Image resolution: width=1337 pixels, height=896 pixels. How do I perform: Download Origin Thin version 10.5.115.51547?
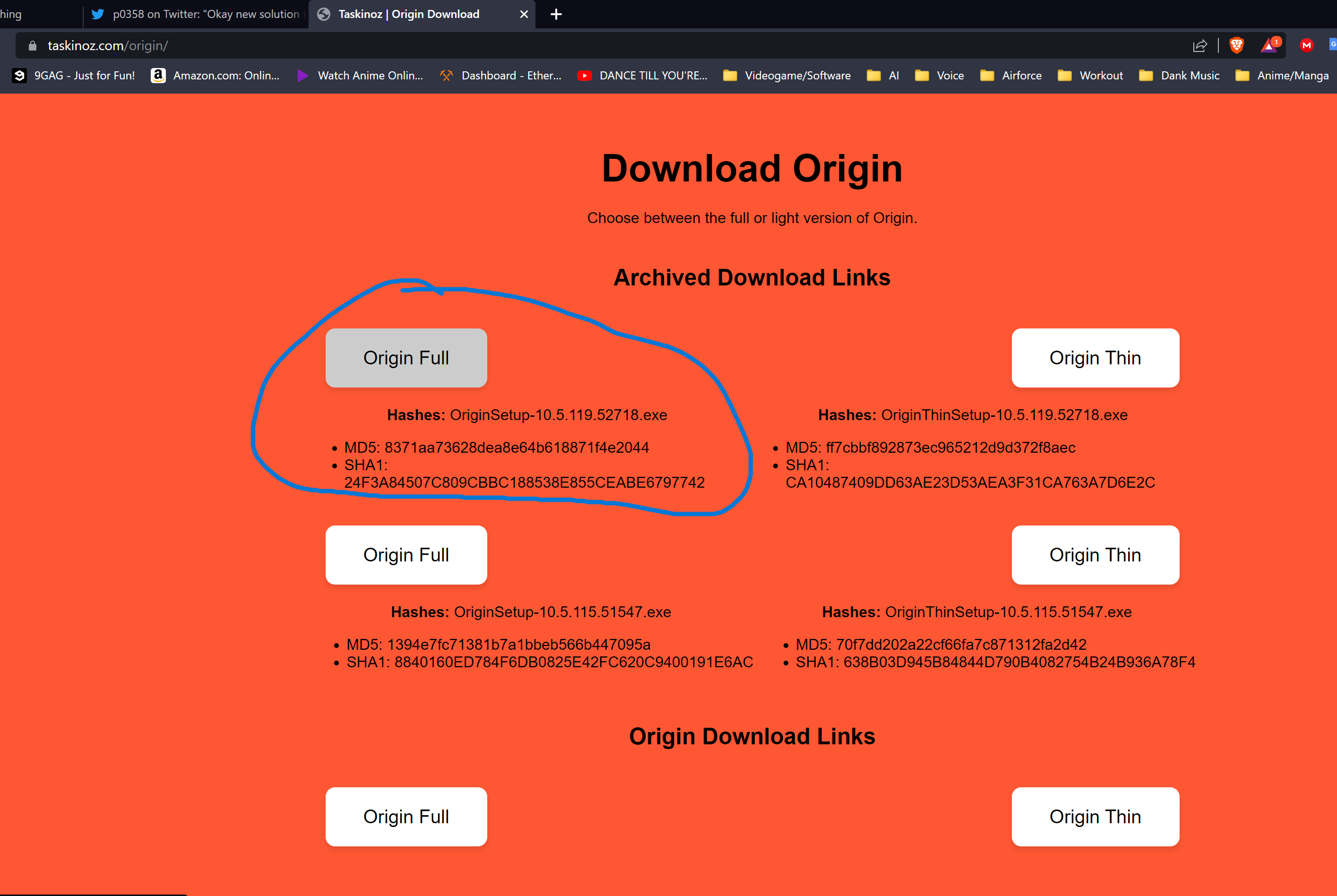point(1095,555)
